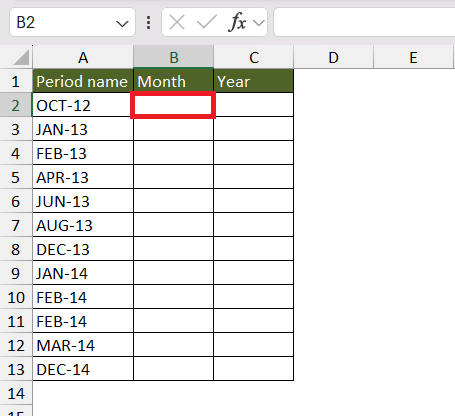
Task: Select column B header
Action: 173,57
